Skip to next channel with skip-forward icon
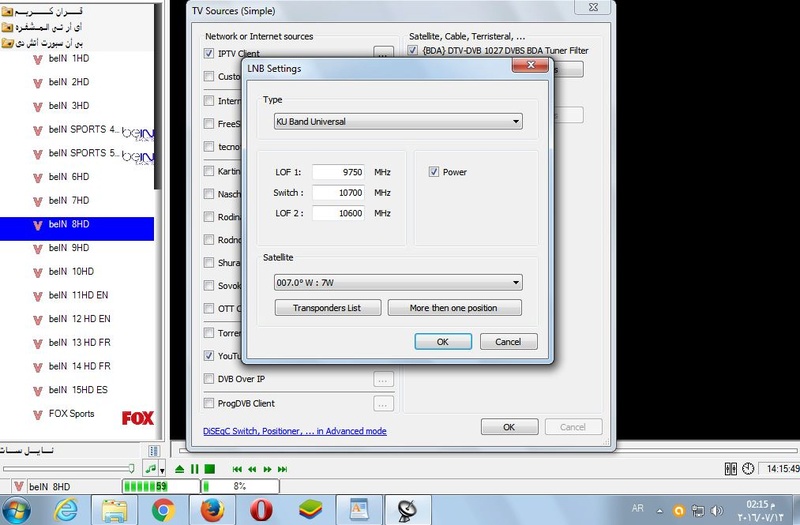Screen dimensions: 800x525 [283, 469]
